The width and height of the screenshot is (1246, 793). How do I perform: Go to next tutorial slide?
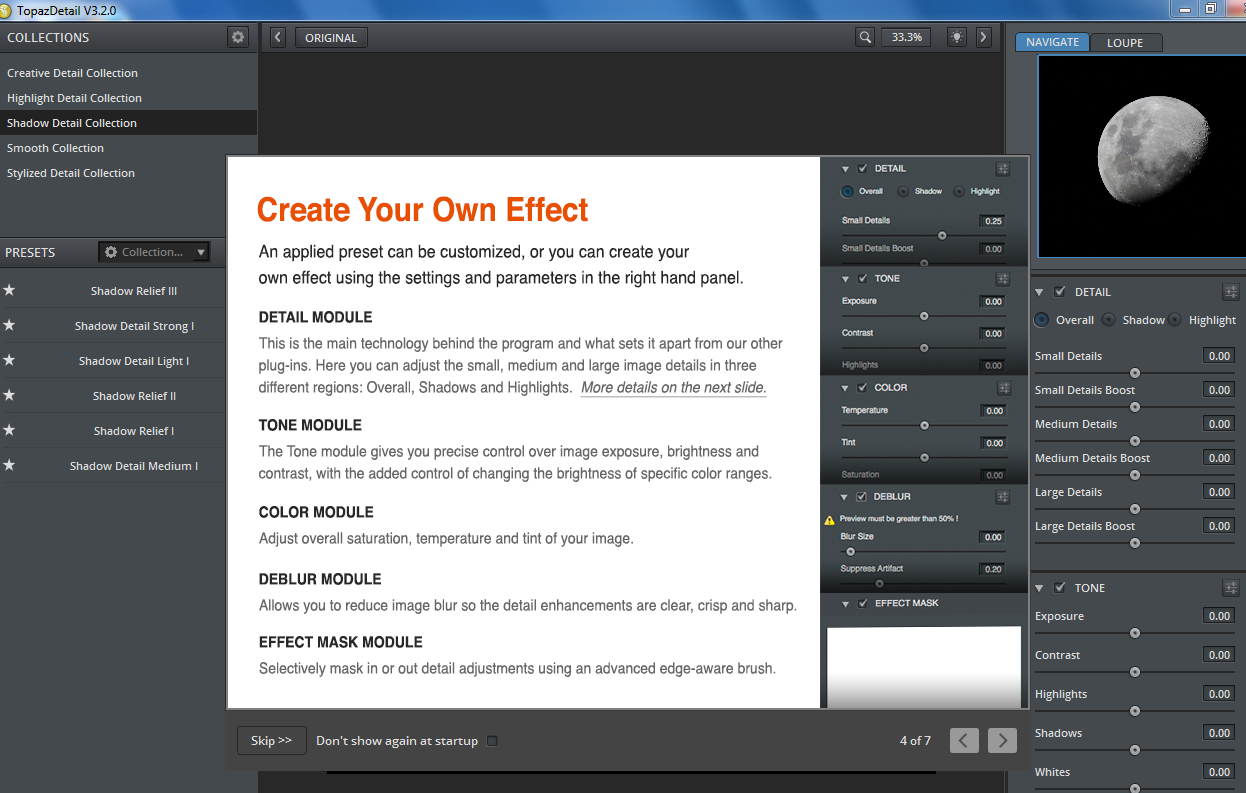[x=1002, y=740]
